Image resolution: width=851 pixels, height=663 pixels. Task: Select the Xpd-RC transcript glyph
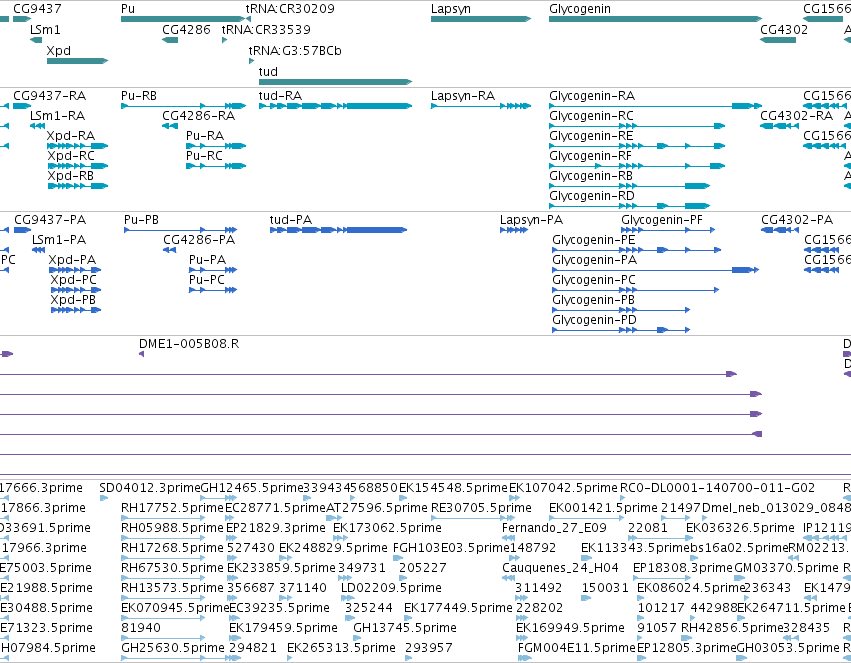[78, 166]
